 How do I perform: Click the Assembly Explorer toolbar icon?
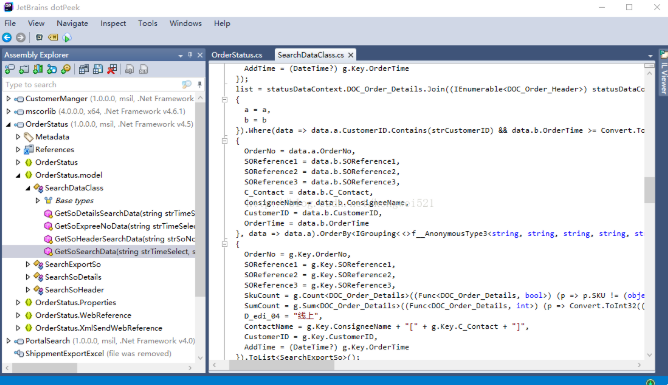click(39, 37)
